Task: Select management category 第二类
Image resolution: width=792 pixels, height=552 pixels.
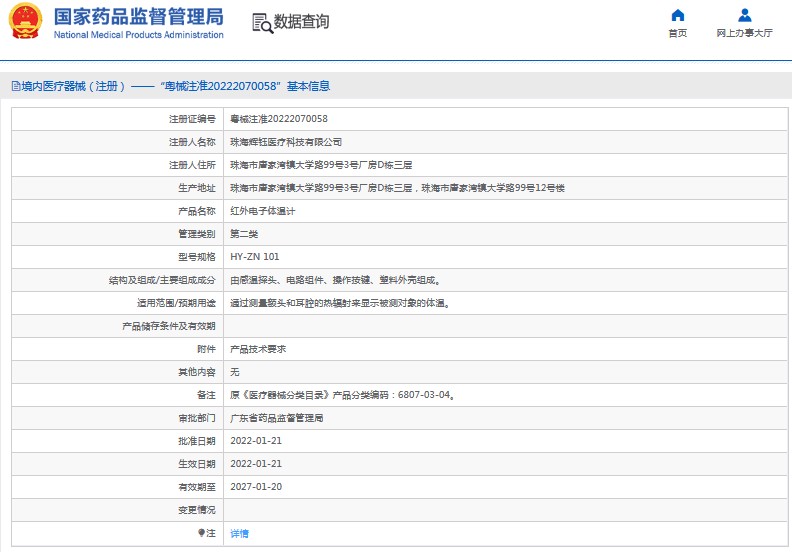Action: [x=244, y=234]
